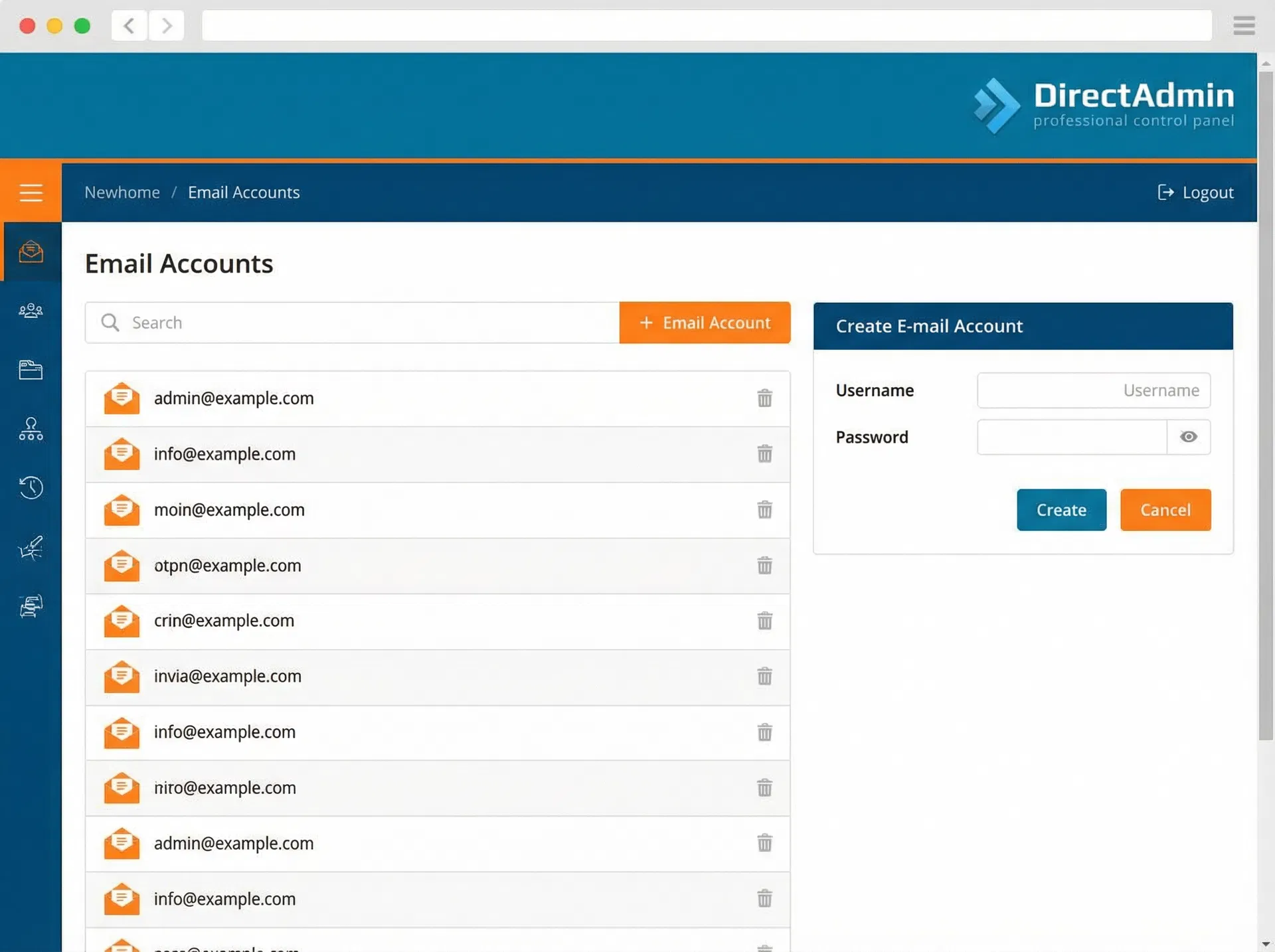Image resolution: width=1275 pixels, height=952 pixels.
Task: Click the orange envelope beside crin@example.com
Action: pos(122,621)
